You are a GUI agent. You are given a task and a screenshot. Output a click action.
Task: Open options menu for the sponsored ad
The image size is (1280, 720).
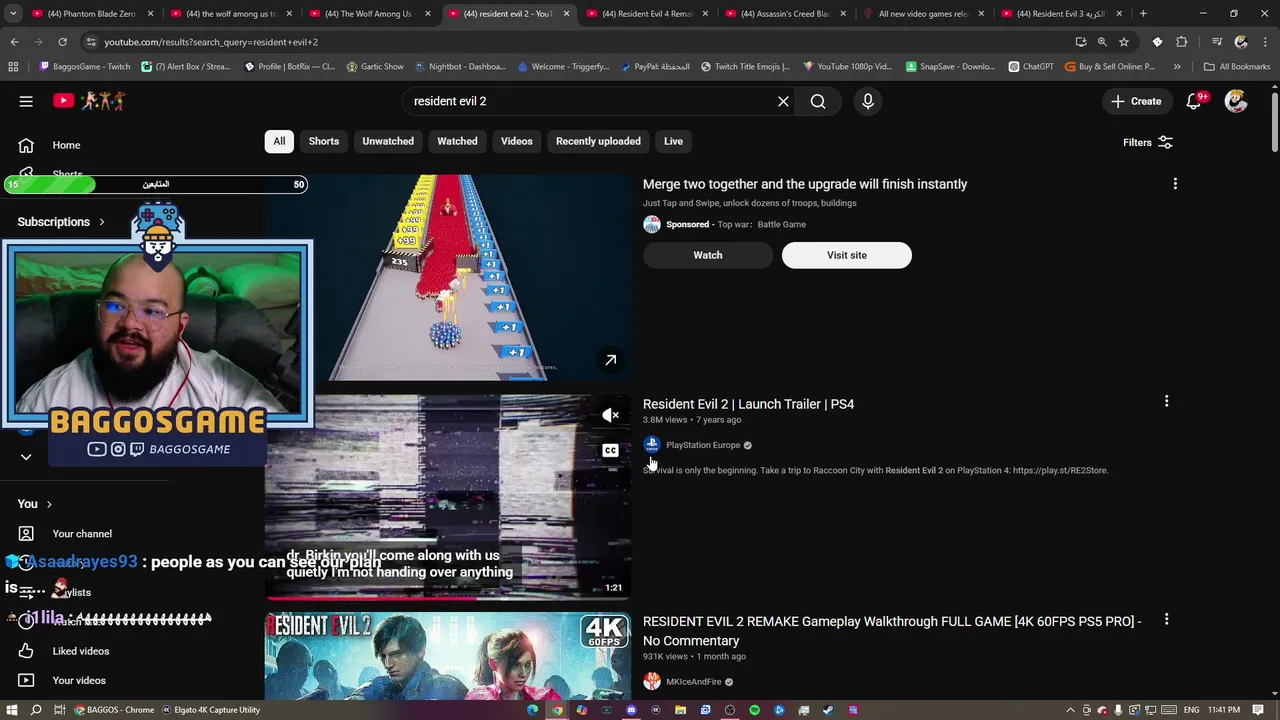pos(1175,184)
